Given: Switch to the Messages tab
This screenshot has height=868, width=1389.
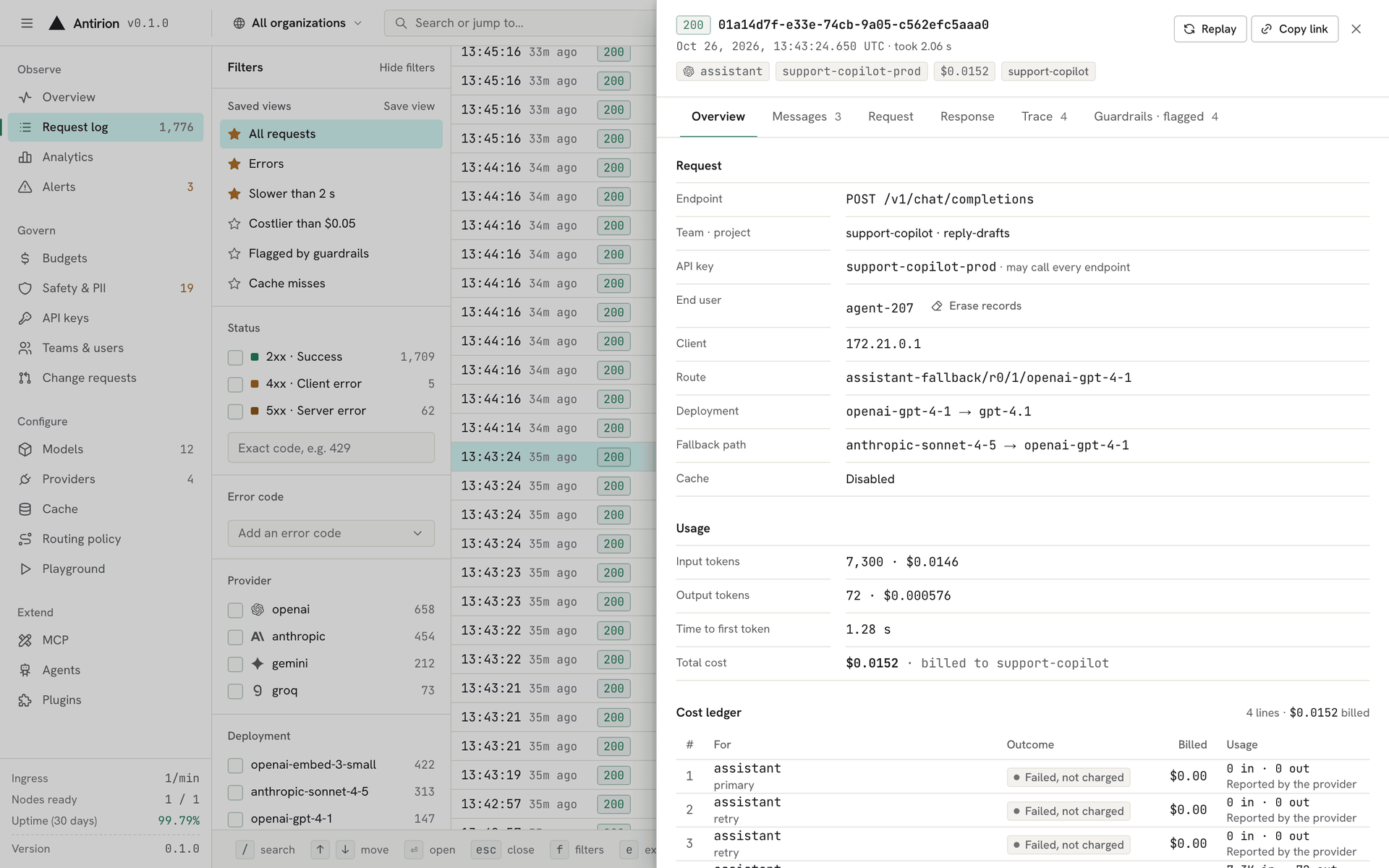Looking at the screenshot, I should tap(807, 116).
